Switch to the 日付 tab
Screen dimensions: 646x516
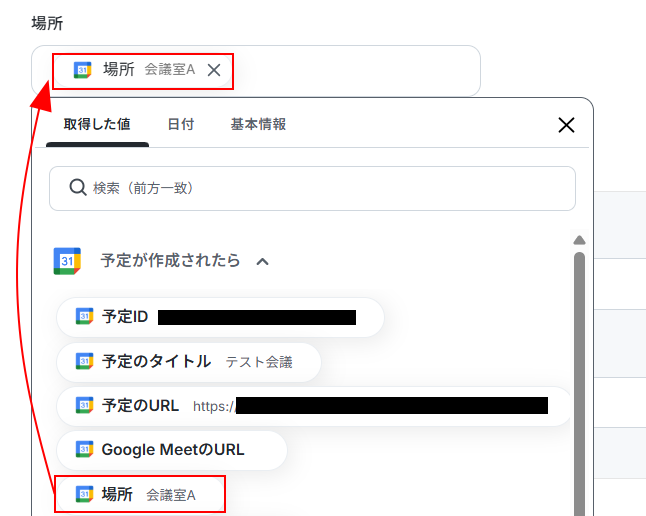[180, 124]
